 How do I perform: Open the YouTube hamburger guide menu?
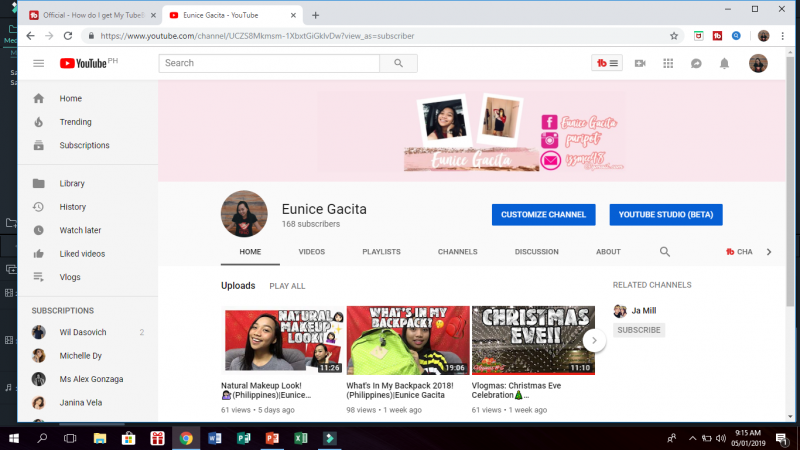pos(38,63)
